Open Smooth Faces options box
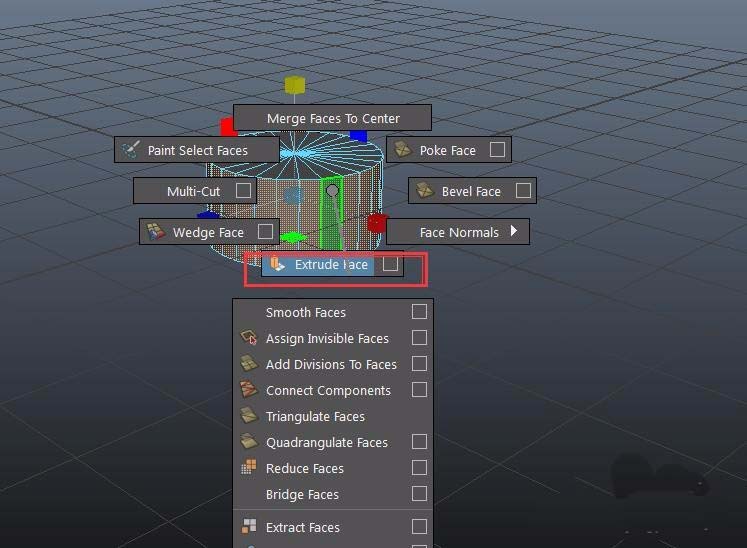 (x=419, y=312)
